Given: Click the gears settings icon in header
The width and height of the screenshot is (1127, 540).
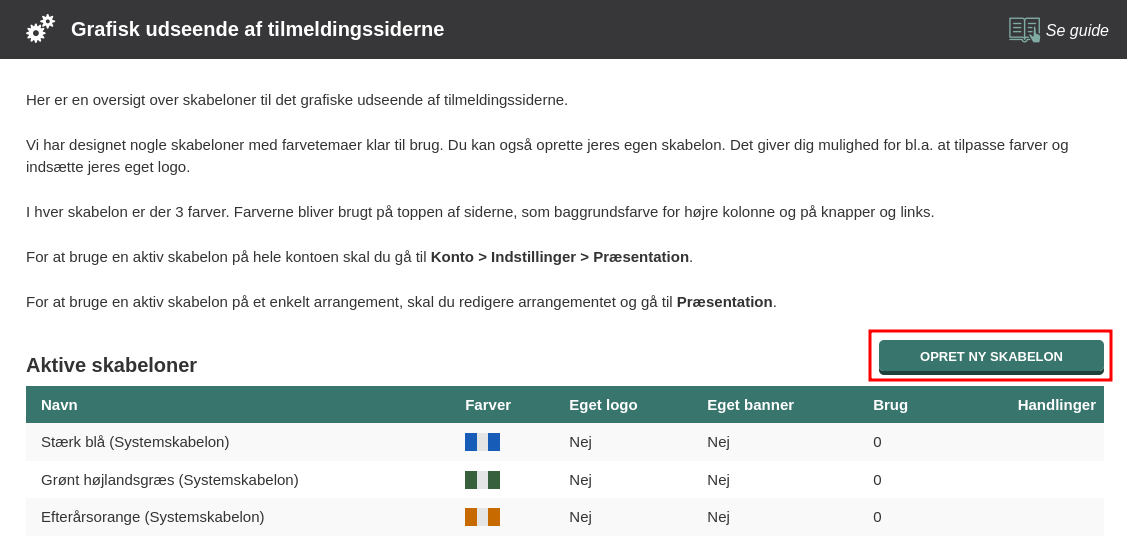Looking at the screenshot, I should pos(40,29).
